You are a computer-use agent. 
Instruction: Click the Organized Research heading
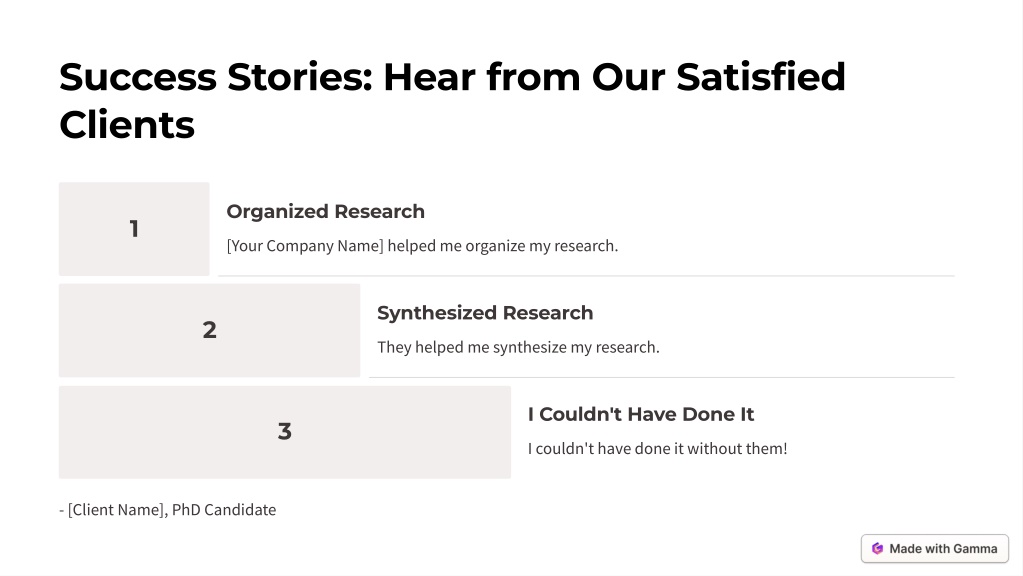click(326, 211)
